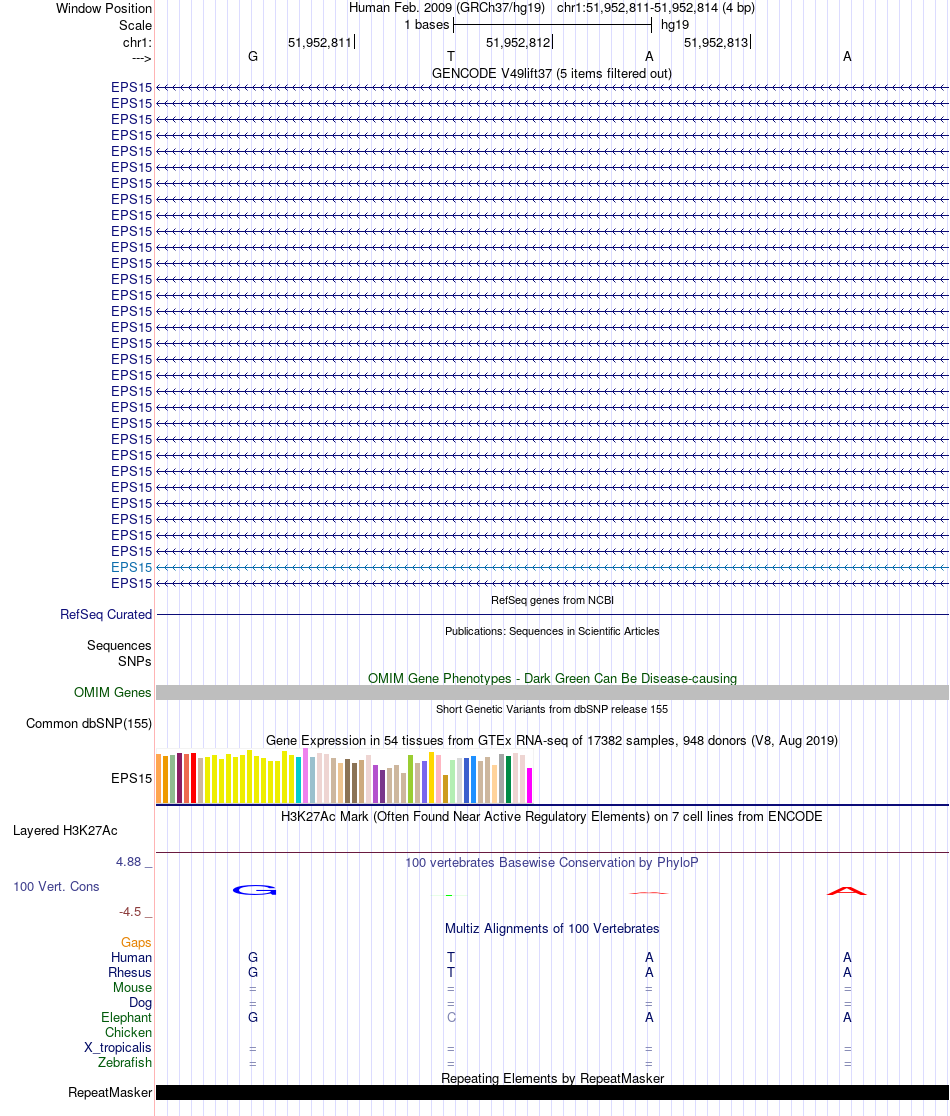The image size is (950, 1116).
Task: Click the black RepeatMasker bar
Action: tap(552, 1093)
